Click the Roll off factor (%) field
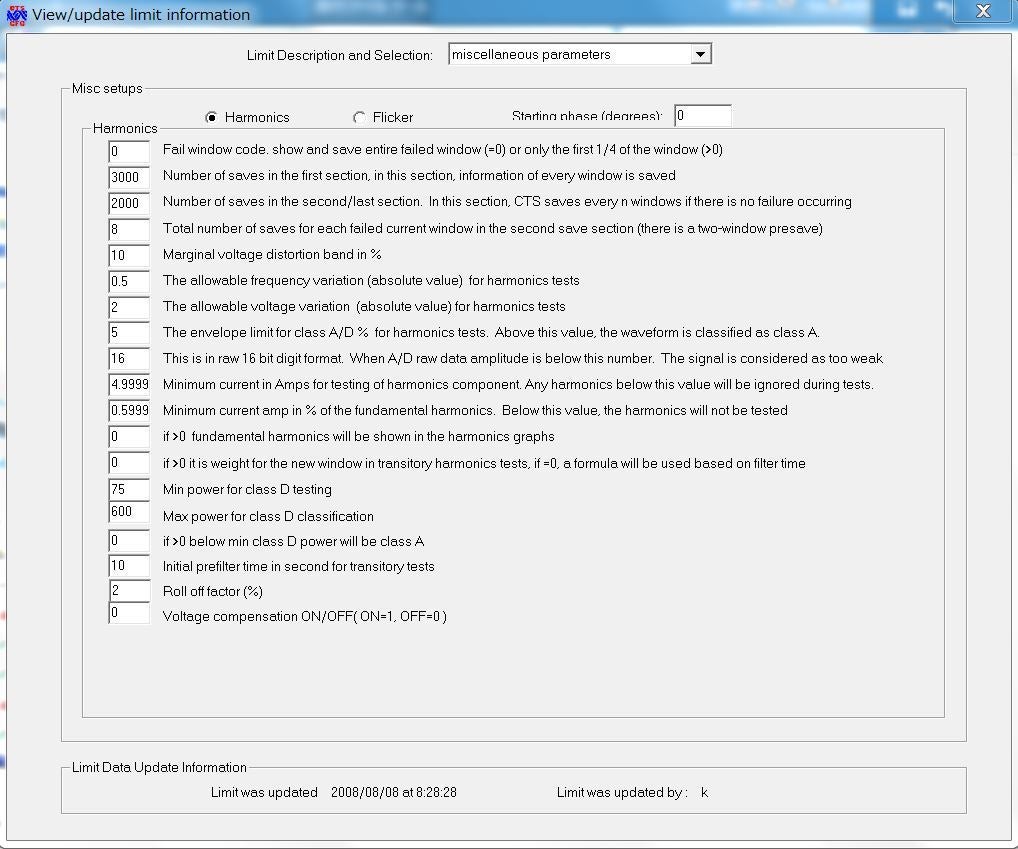Viewport: 1018px width, 849px height. click(x=129, y=591)
